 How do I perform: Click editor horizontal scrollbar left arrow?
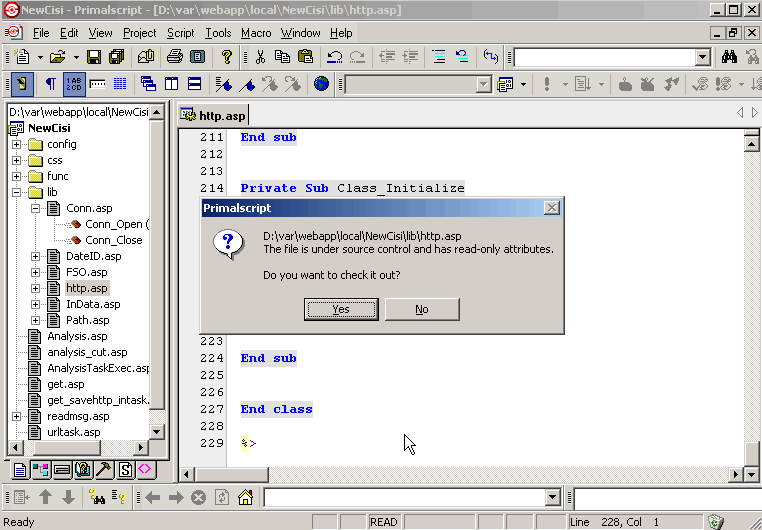coord(187,475)
